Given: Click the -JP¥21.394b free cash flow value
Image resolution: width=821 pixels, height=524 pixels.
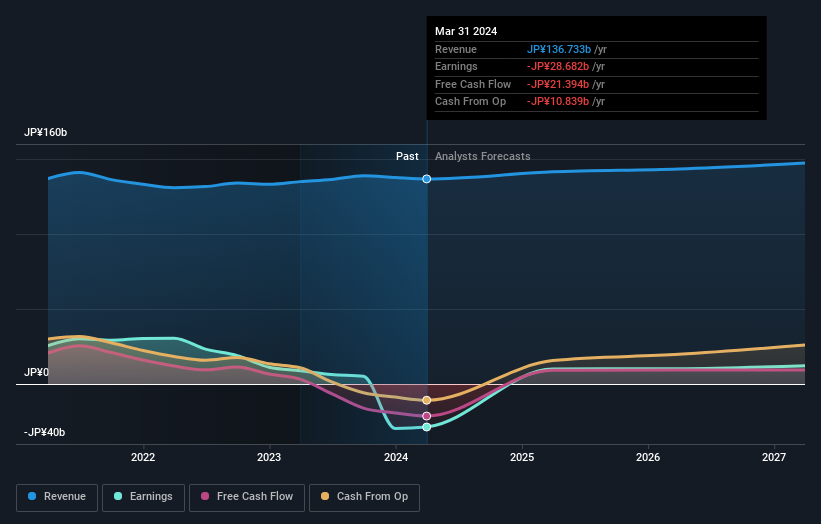Looking at the screenshot, I should [x=558, y=84].
